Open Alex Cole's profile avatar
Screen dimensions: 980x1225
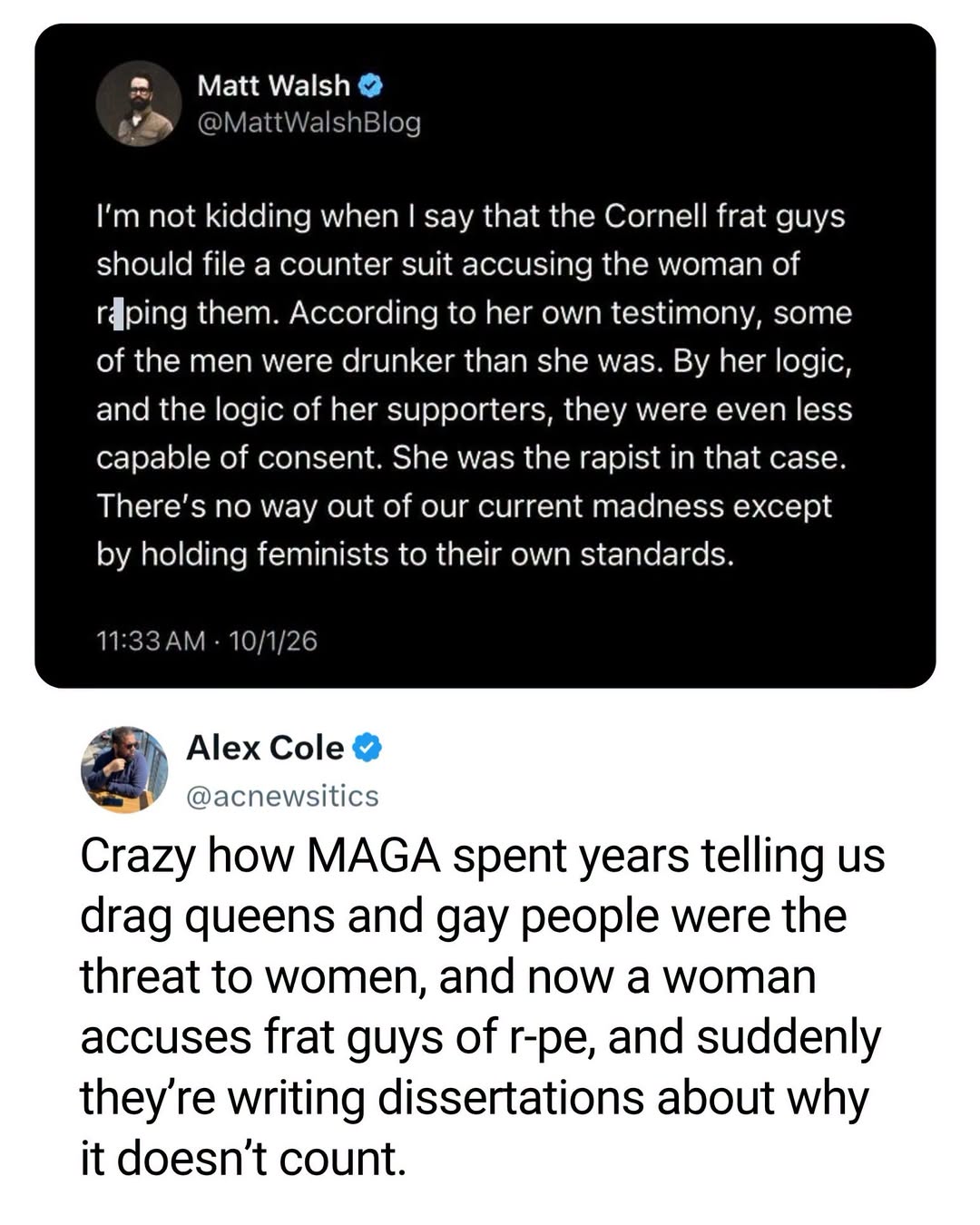pyautogui.click(x=124, y=769)
